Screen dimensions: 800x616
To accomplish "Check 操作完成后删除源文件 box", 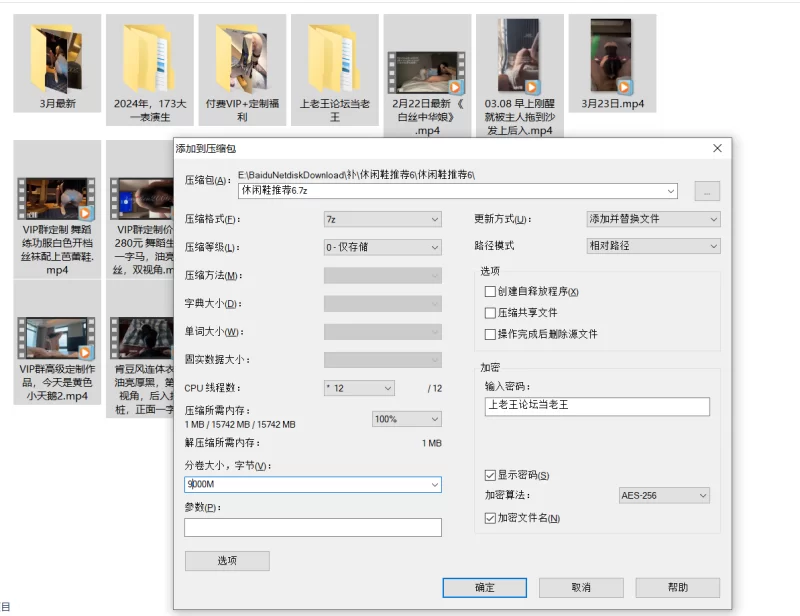I will click(x=490, y=334).
